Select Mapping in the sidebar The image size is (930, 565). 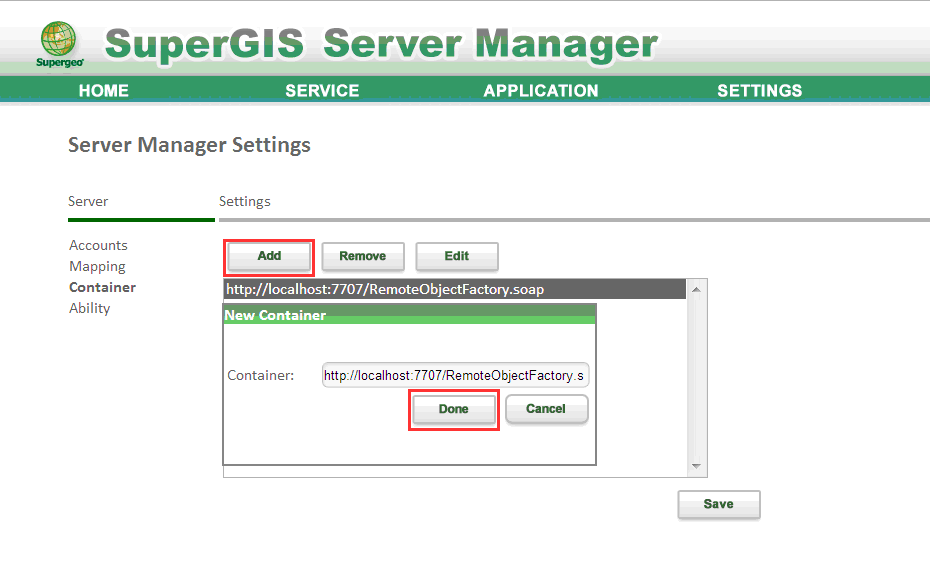[97, 267]
